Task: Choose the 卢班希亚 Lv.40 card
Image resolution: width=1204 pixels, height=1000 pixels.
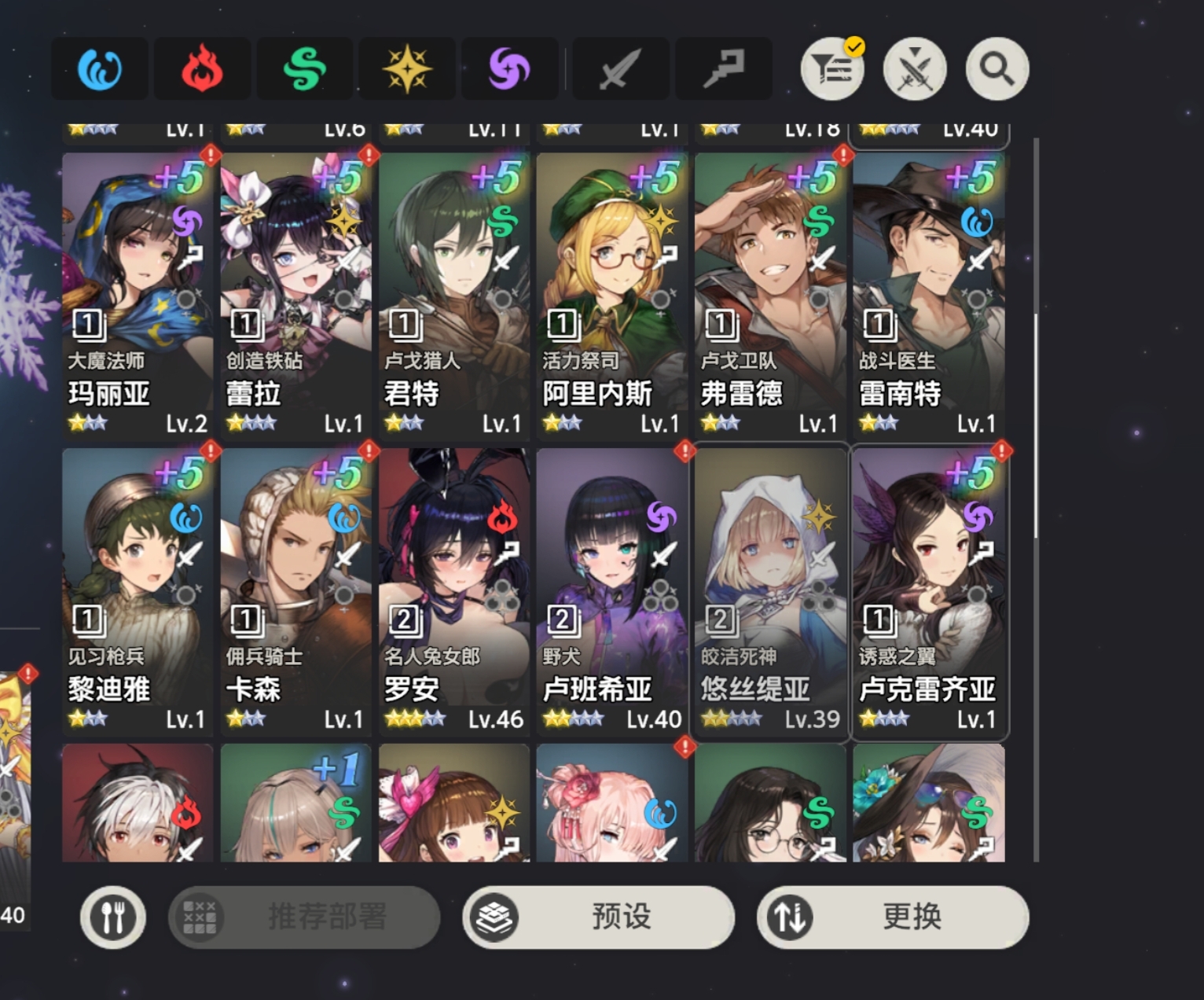Action: (x=612, y=591)
